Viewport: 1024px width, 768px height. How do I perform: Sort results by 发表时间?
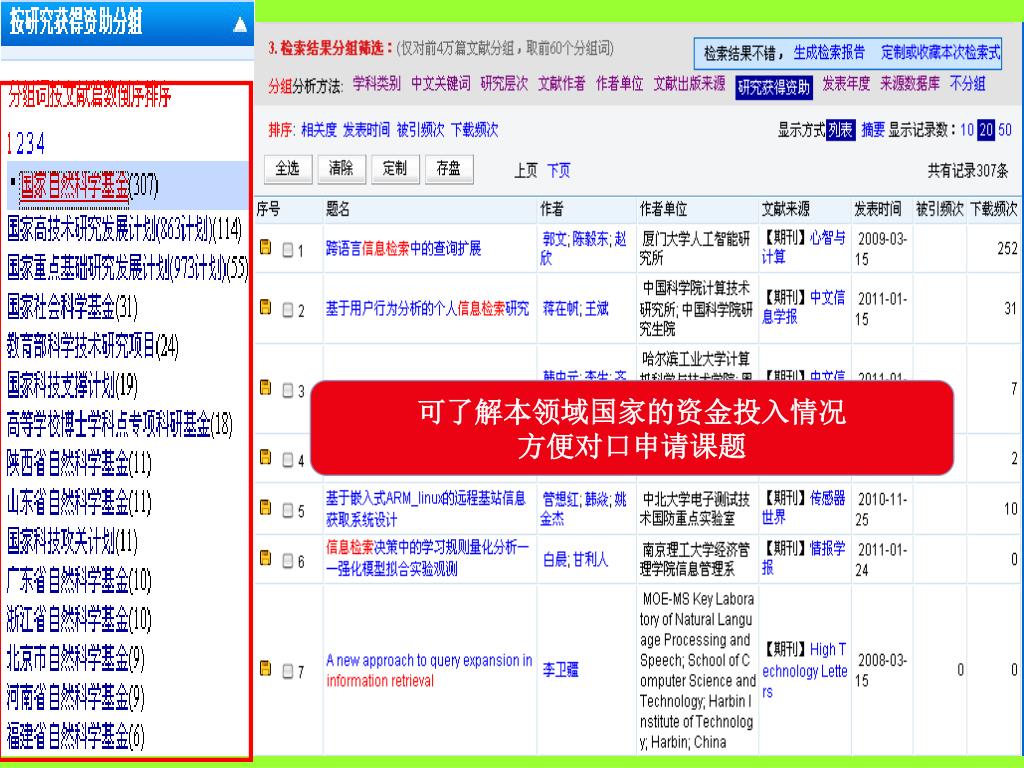[366, 130]
